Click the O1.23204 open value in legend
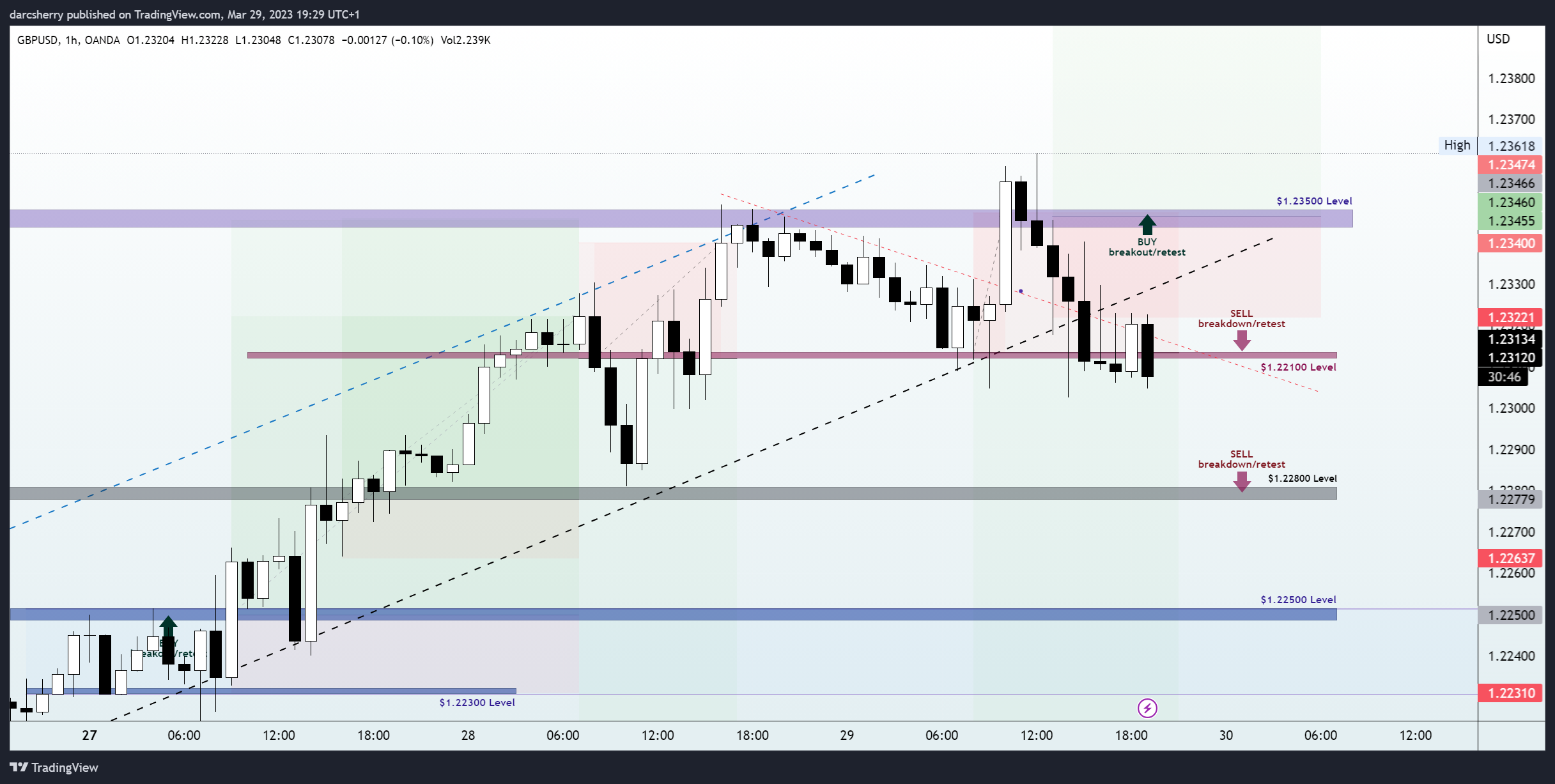Screen dimensions: 1555x784 (x=151, y=40)
